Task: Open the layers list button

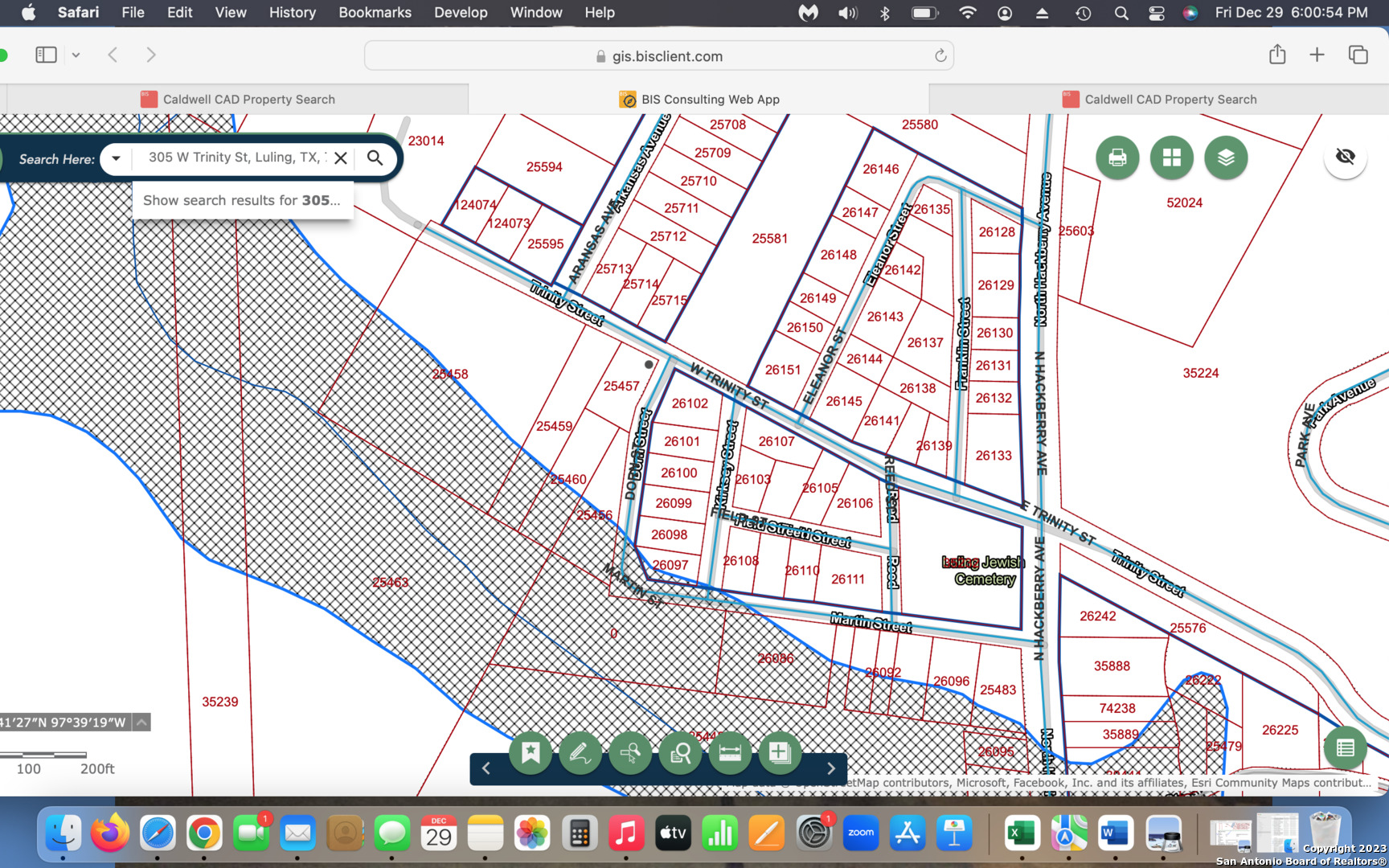Action: coord(1226,158)
